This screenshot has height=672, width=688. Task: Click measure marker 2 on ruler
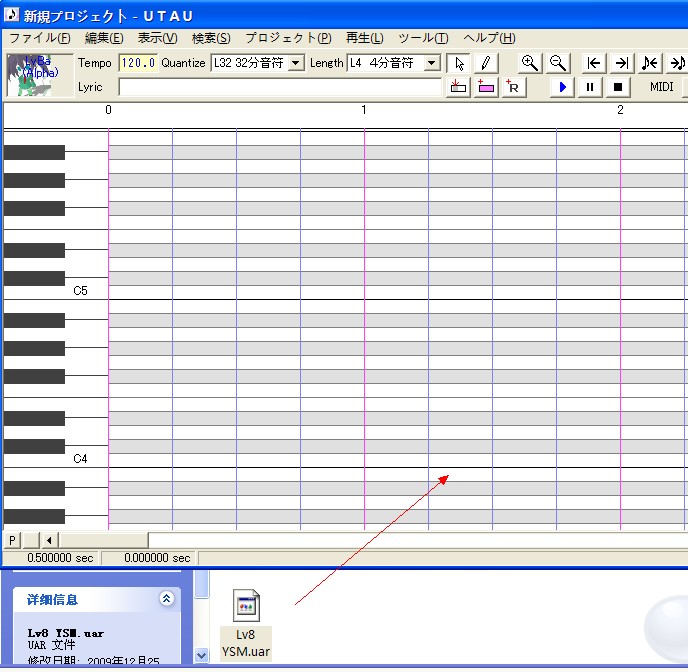(620, 110)
